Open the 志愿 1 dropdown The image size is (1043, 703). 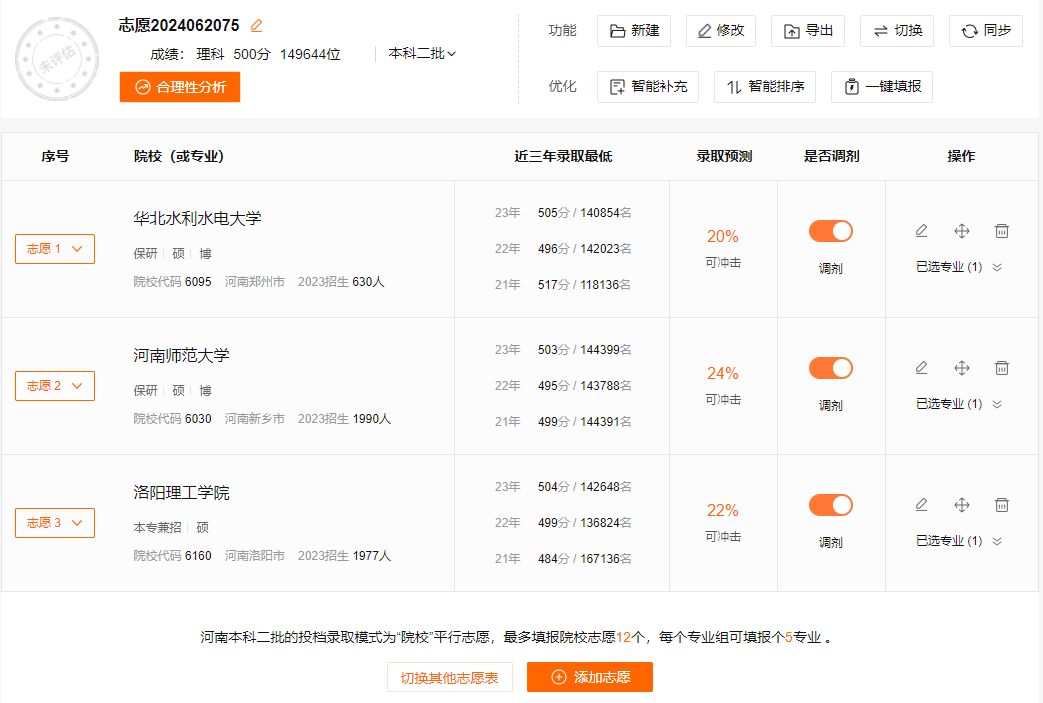tap(55, 249)
